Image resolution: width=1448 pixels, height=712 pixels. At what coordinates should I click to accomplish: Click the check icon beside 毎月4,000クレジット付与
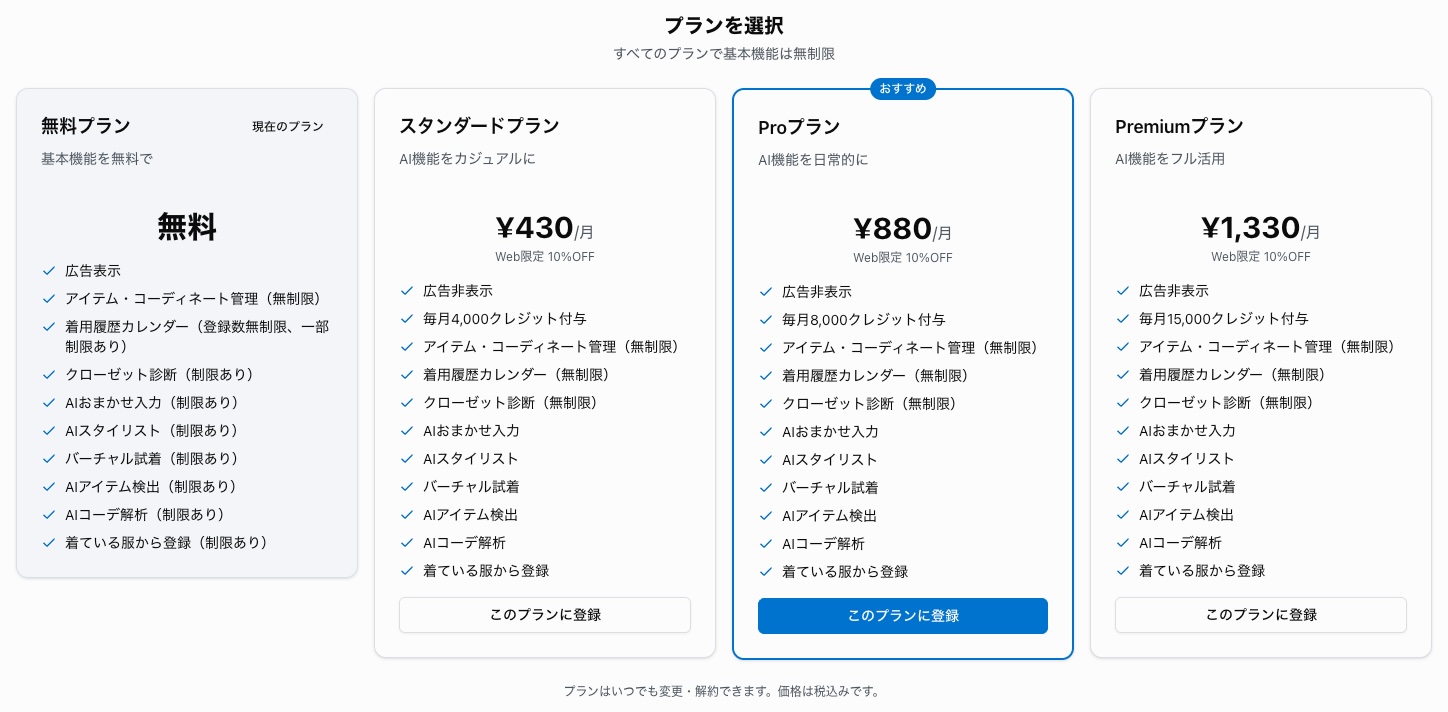click(407, 318)
